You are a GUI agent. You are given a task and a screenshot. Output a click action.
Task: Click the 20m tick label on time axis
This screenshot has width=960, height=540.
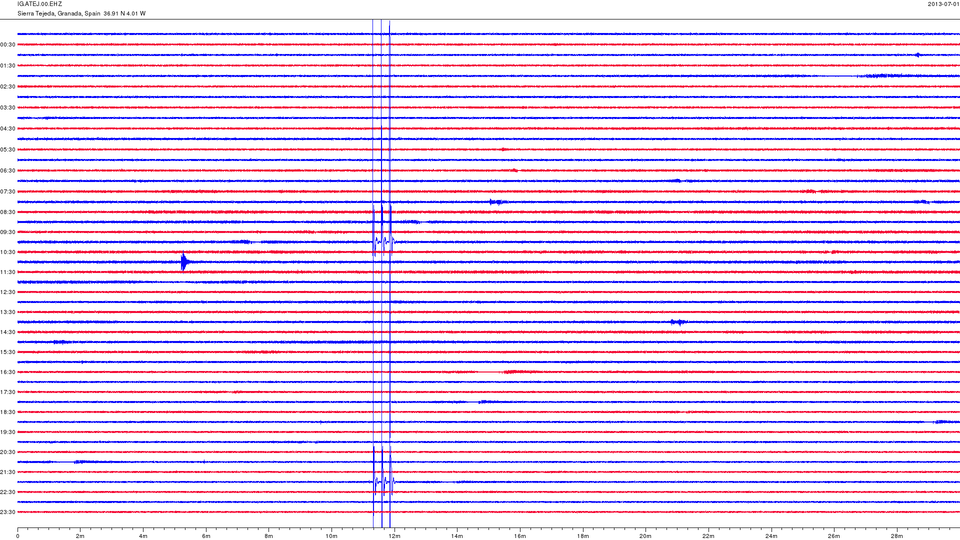point(645,536)
